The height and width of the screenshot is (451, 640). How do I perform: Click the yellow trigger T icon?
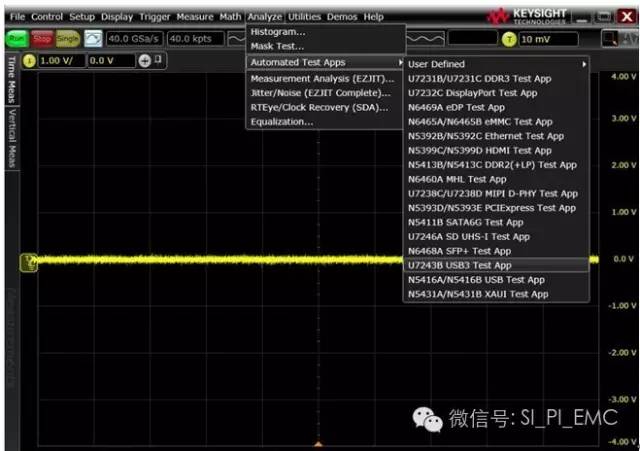pos(509,38)
